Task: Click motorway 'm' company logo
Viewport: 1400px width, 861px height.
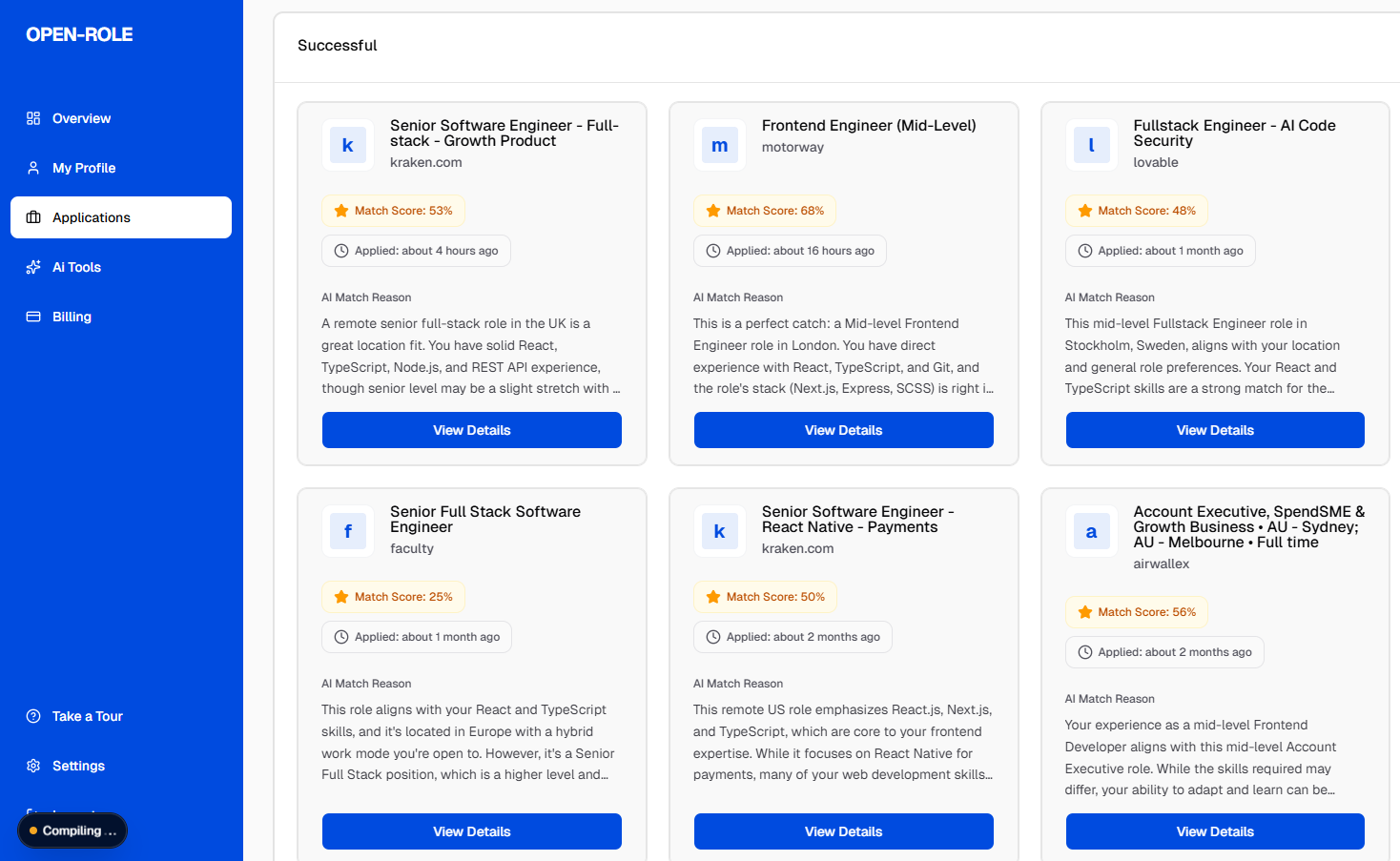Action: [720, 145]
